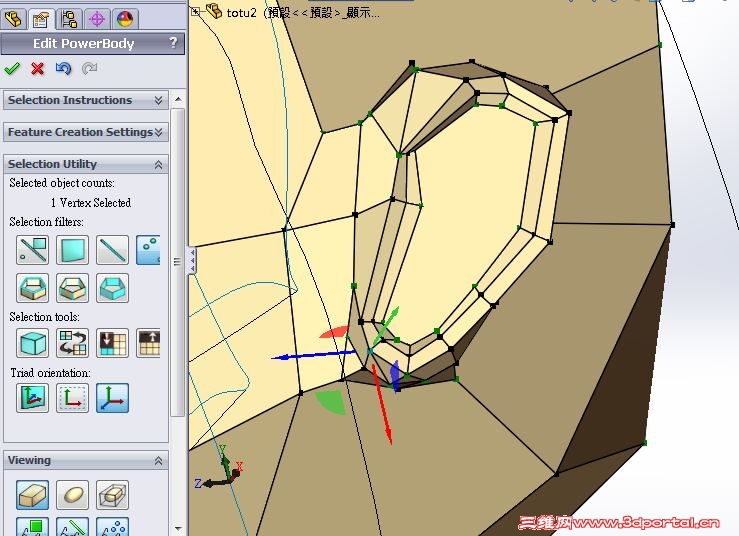Open the FeatureManager design tree tab
739x536 pixels.
(x=13, y=19)
